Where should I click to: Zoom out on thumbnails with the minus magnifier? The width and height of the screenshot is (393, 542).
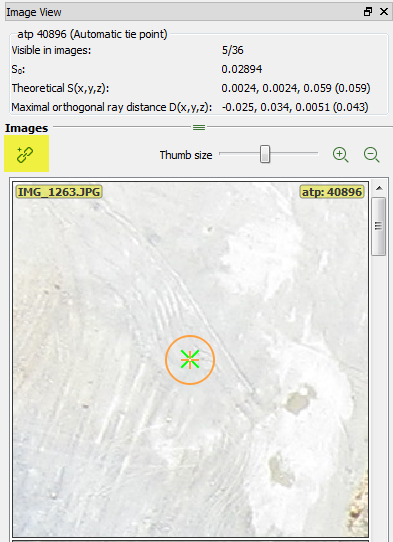point(372,155)
